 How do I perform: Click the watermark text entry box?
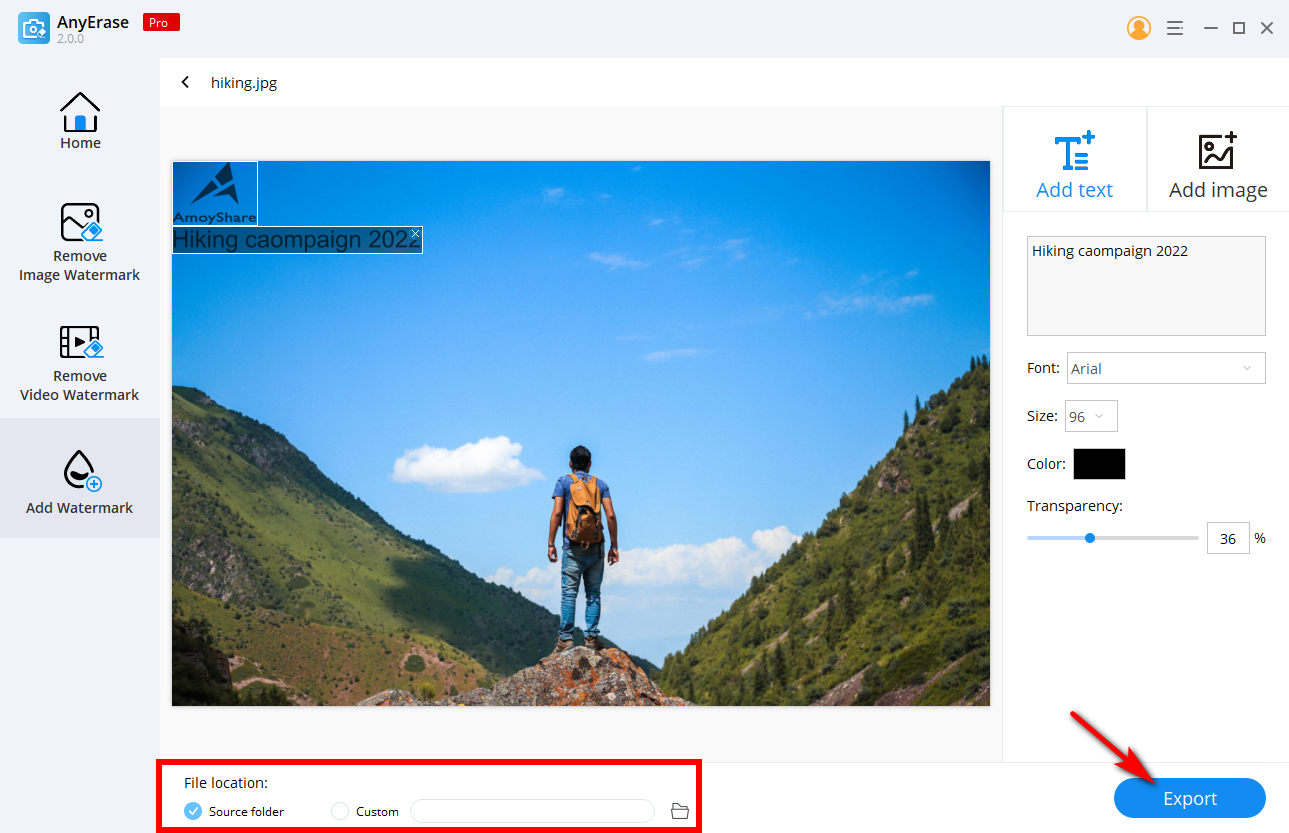pos(1145,286)
